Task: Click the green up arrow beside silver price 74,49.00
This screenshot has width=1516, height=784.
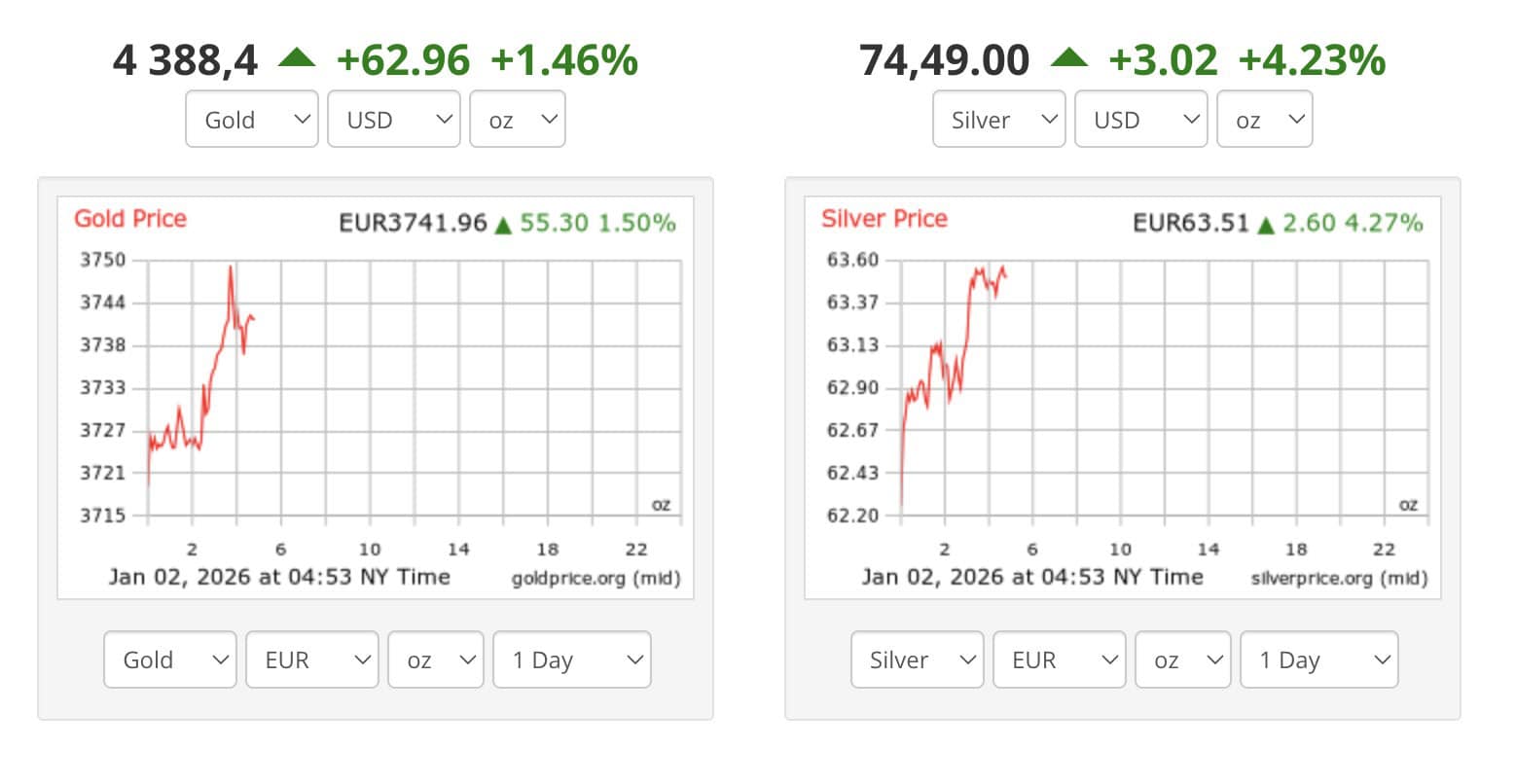Action: 1069,58
